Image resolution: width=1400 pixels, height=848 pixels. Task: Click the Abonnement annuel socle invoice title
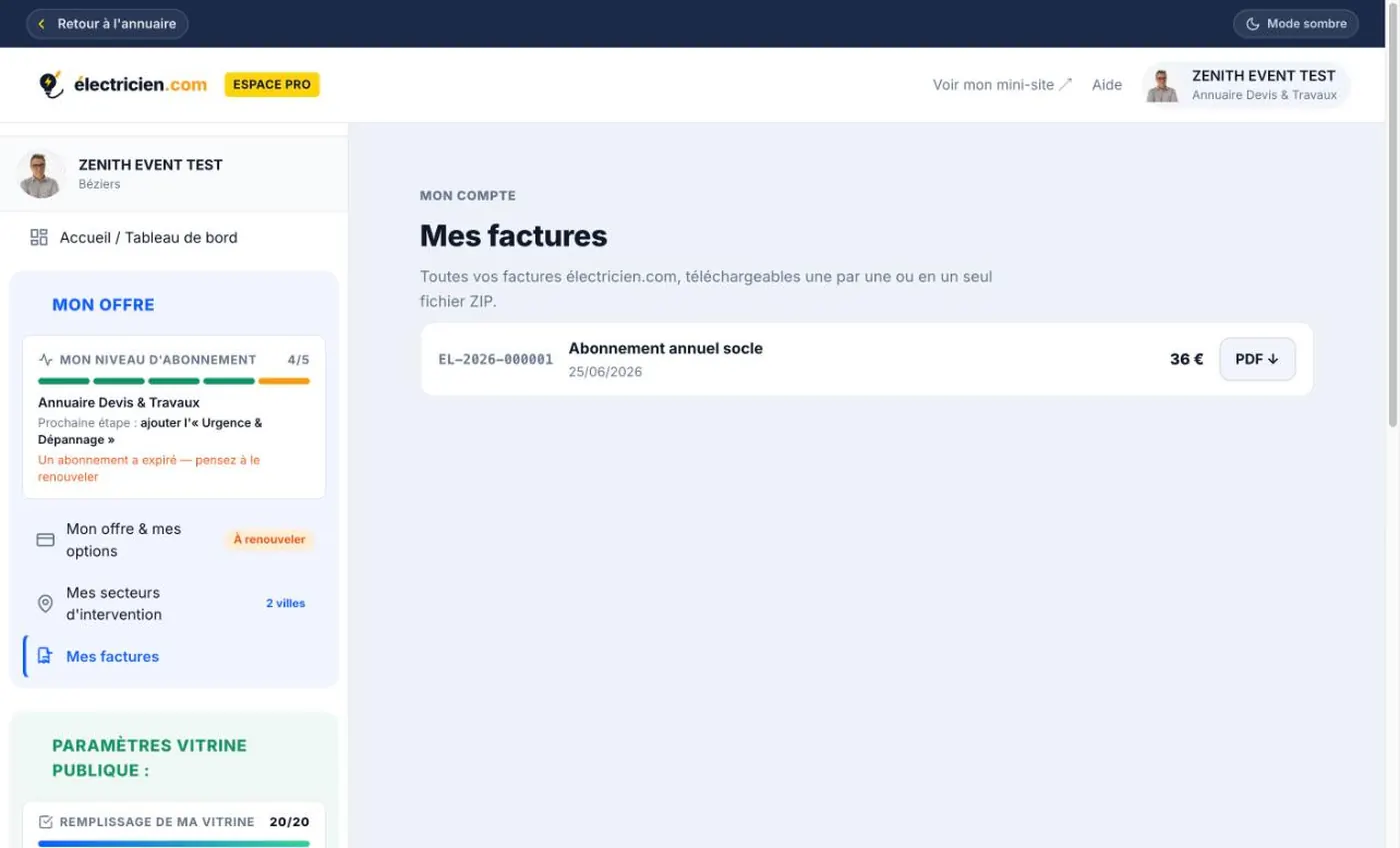[x=666, y=348]
